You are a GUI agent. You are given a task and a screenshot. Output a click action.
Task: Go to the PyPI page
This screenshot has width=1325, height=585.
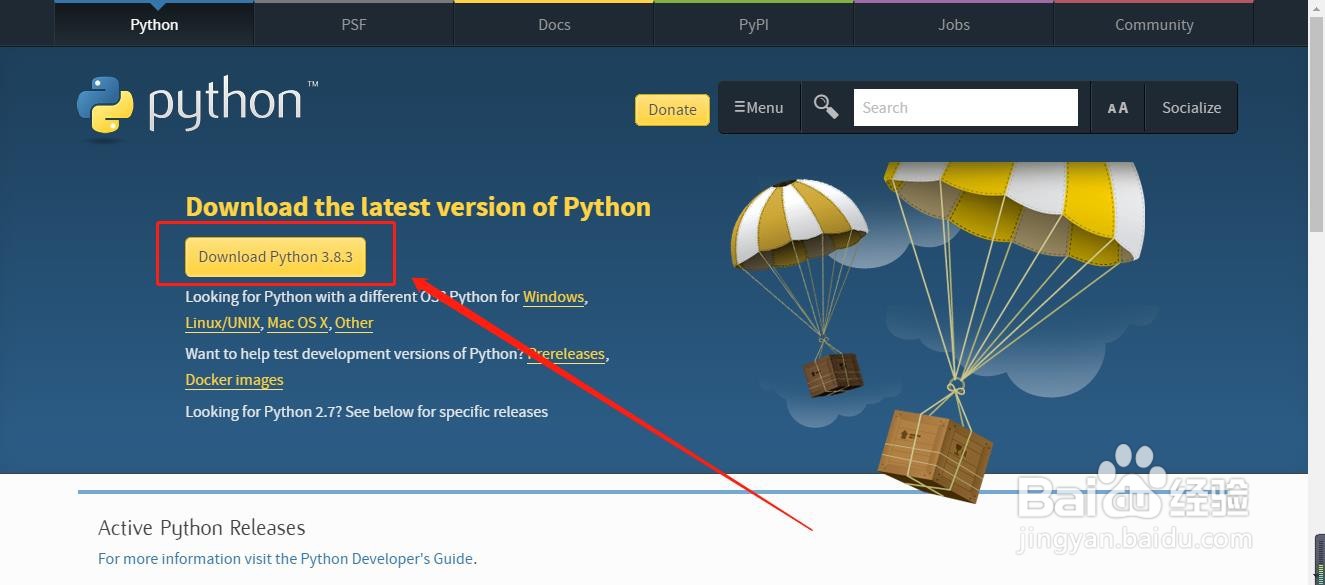(x=753, y=24)
